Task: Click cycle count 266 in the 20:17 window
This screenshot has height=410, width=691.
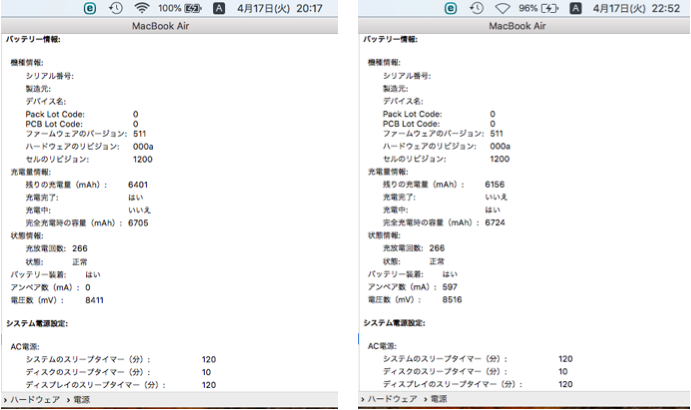Action: pos(80,249)
